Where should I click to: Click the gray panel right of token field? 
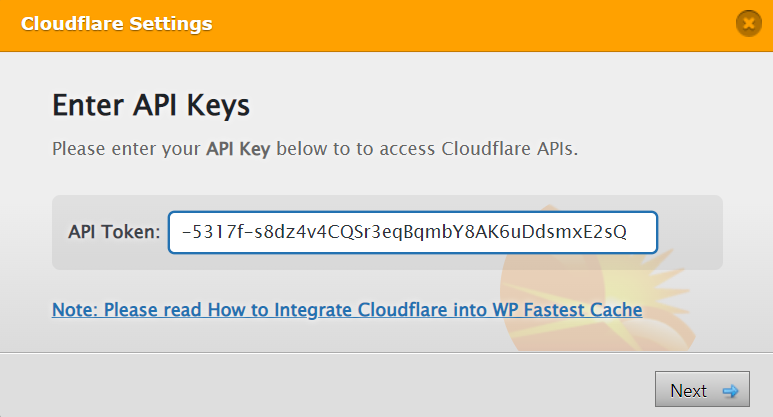click(690, 232)
